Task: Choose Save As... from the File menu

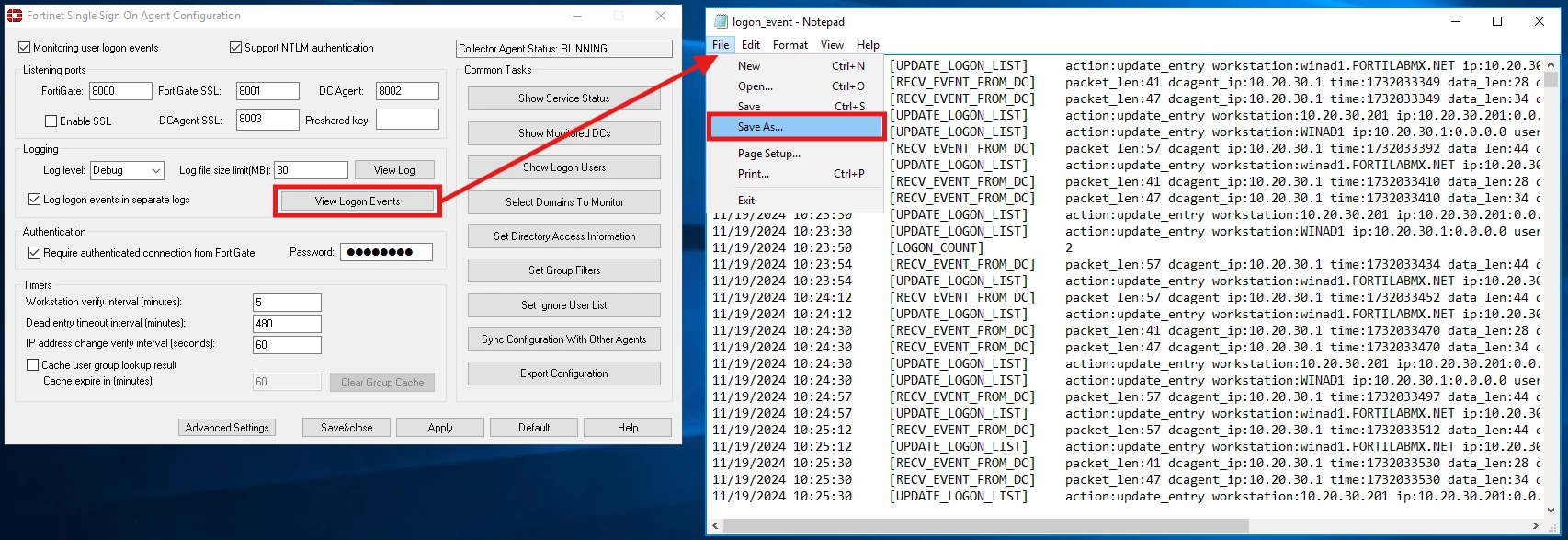Action: [x=796, y=127]
